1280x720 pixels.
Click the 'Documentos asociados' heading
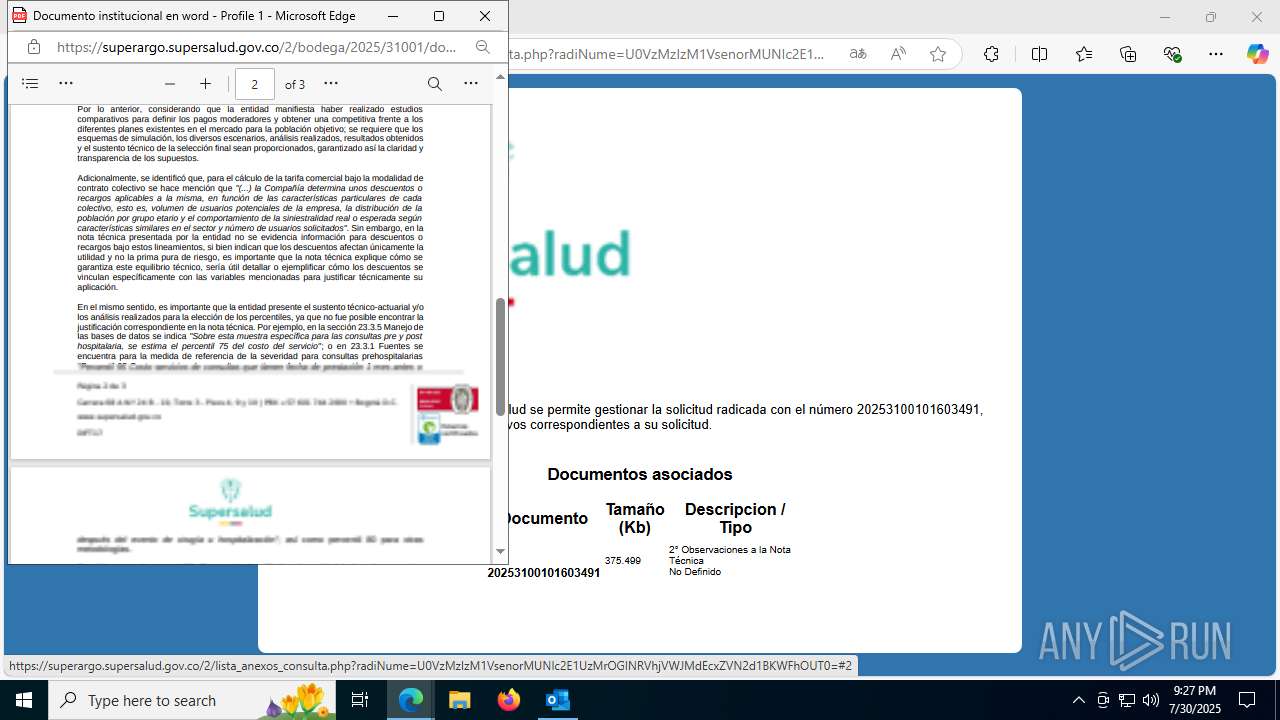pyautogui.click(x=640, y=474)
